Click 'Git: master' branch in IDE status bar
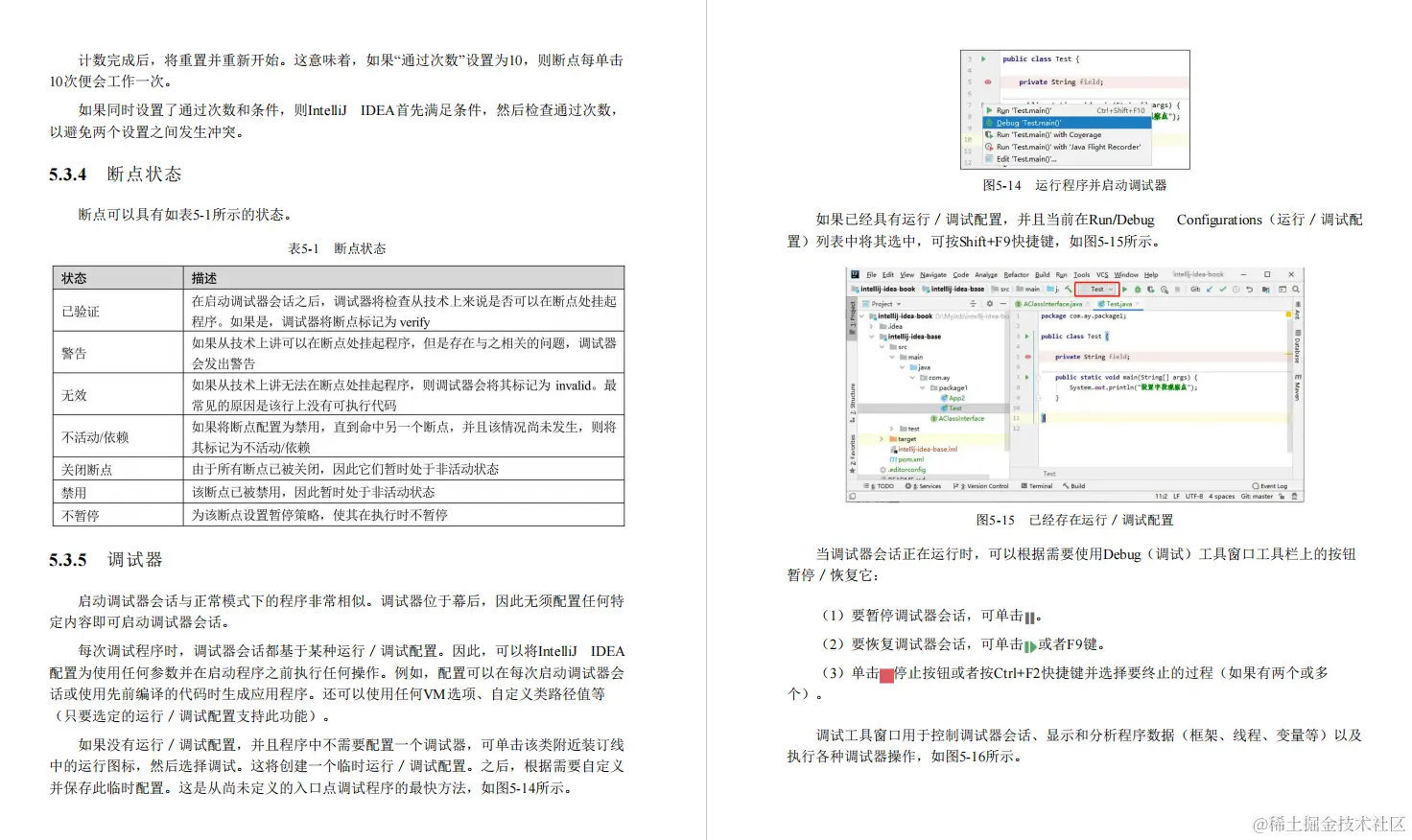 pos(1257,497)
